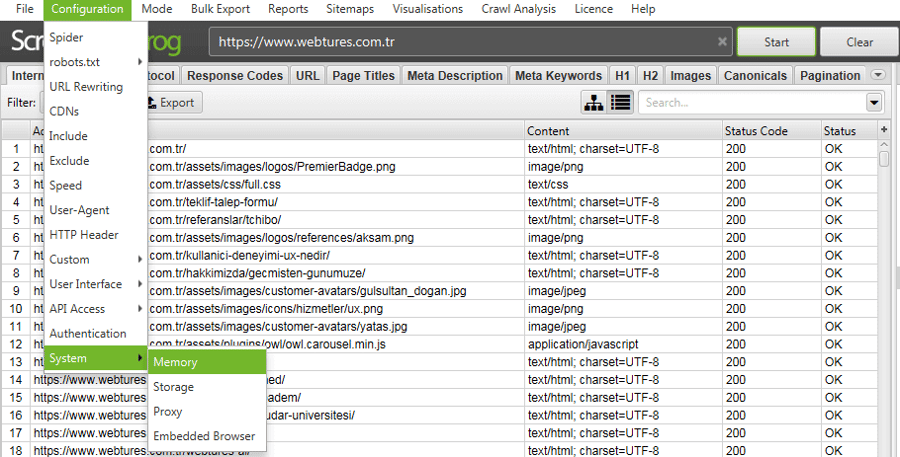This screenshot has height=457, width=900.
Task: Switch to tree view icon
Action: coord(594,103)
